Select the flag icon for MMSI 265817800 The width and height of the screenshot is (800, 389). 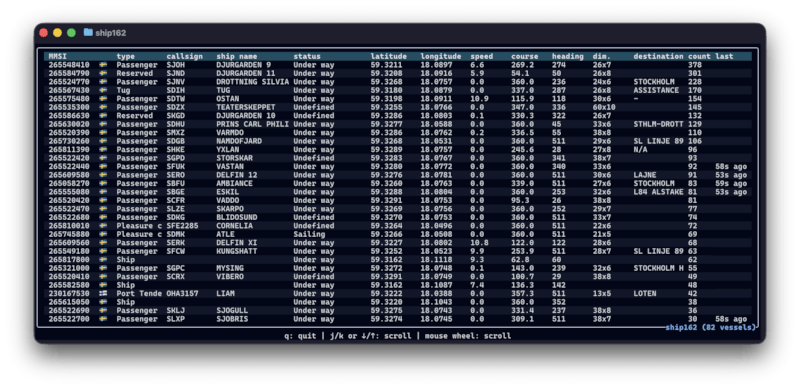click(103, 260)
